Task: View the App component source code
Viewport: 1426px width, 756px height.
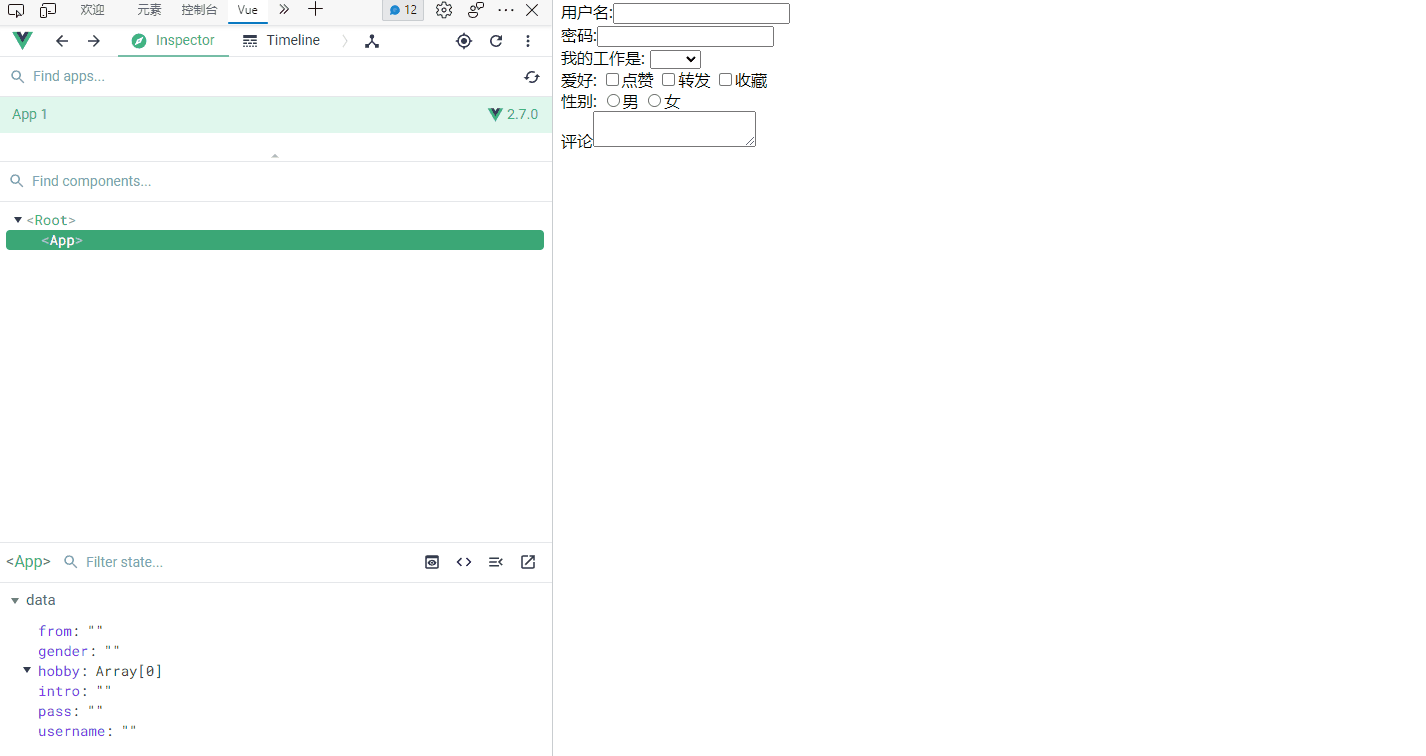Action: click(x=463, y=561)
